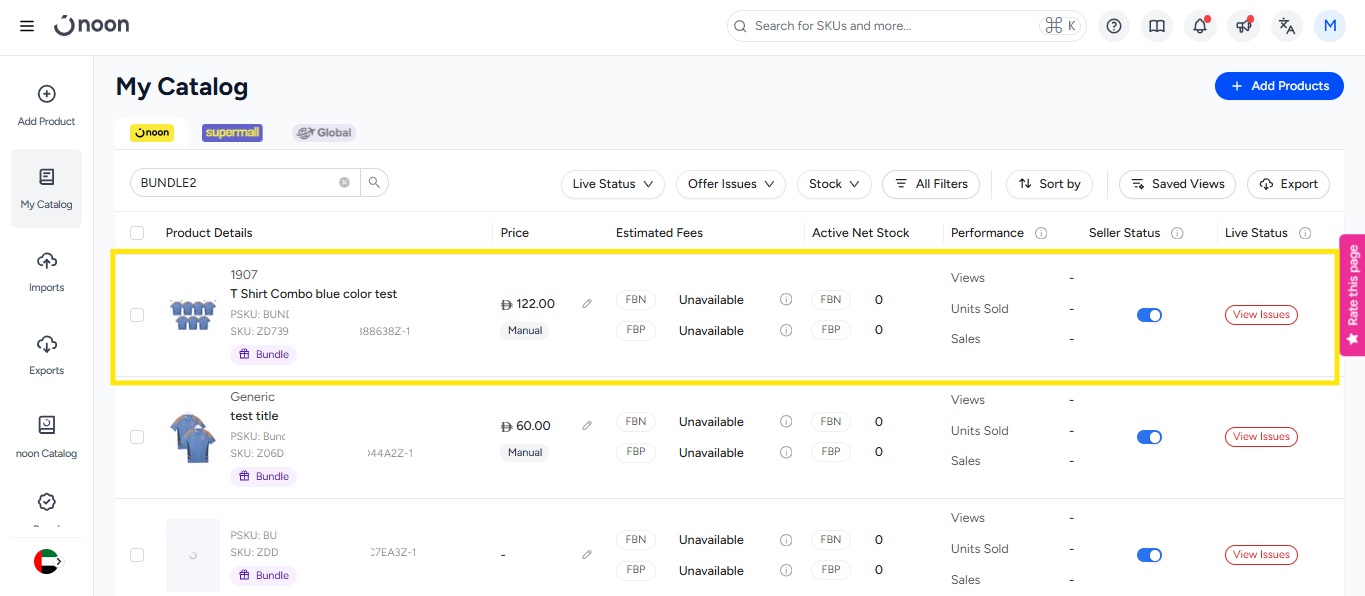Screen dimensions: 1365x596
Task: Expand the Offer Issues filter dropdown
Action: pos(731,184)
